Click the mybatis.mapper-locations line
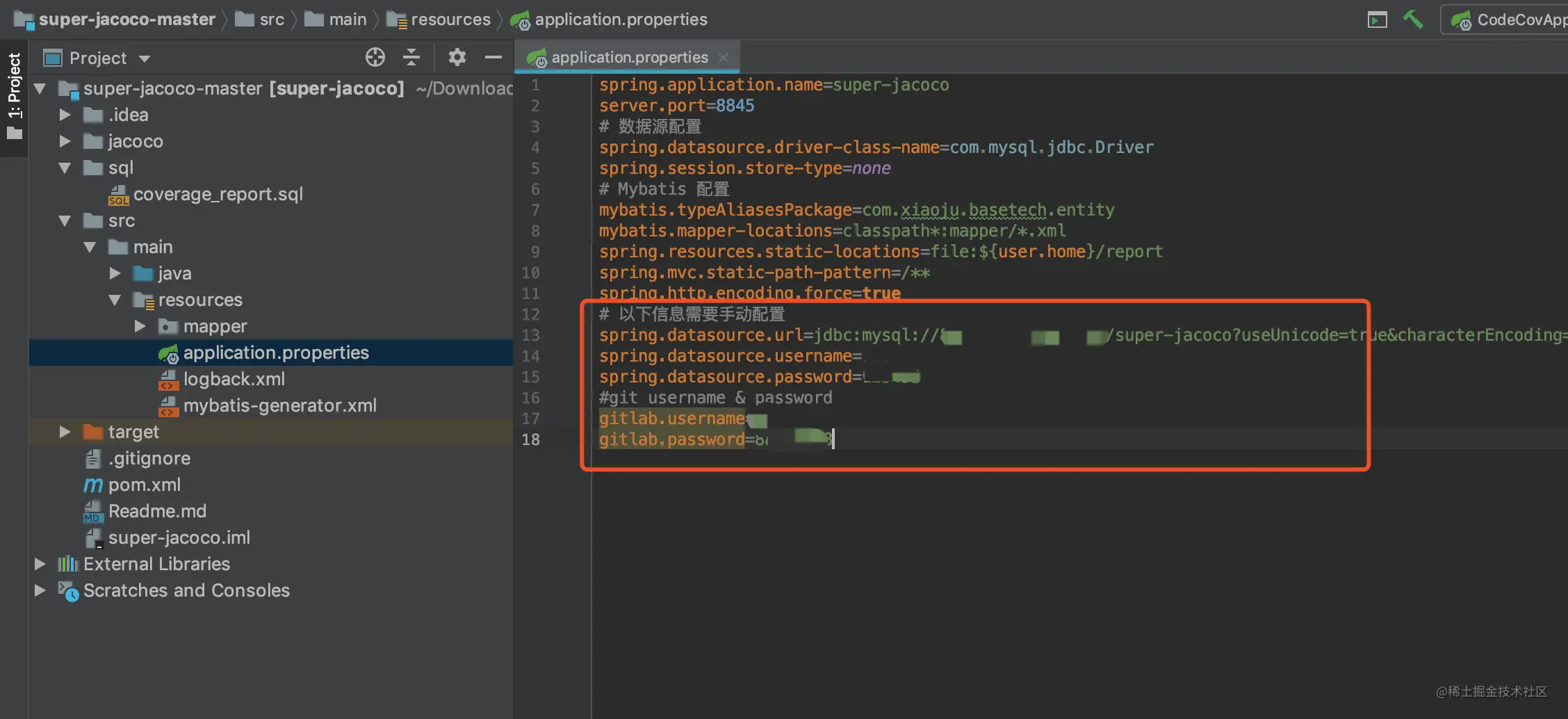This screenshot has height=719, width=1568. click(832, 231)
